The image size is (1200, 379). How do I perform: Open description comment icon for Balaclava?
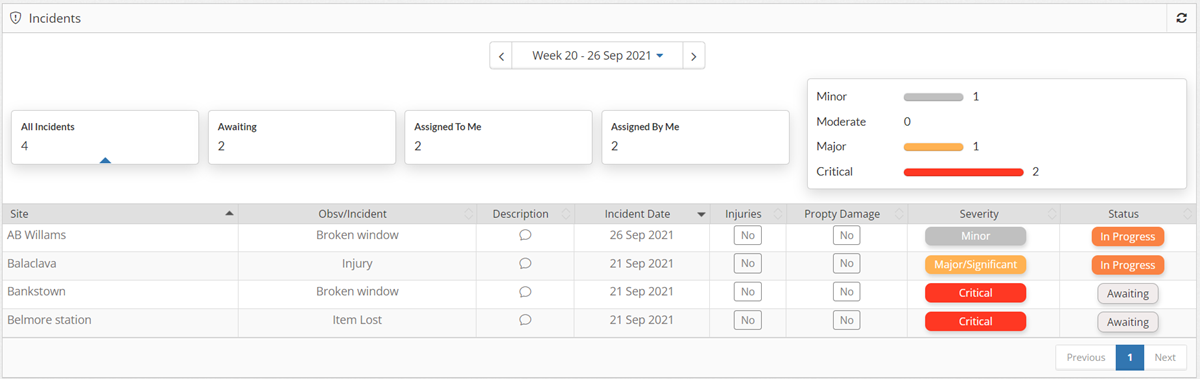pos(525,264)
